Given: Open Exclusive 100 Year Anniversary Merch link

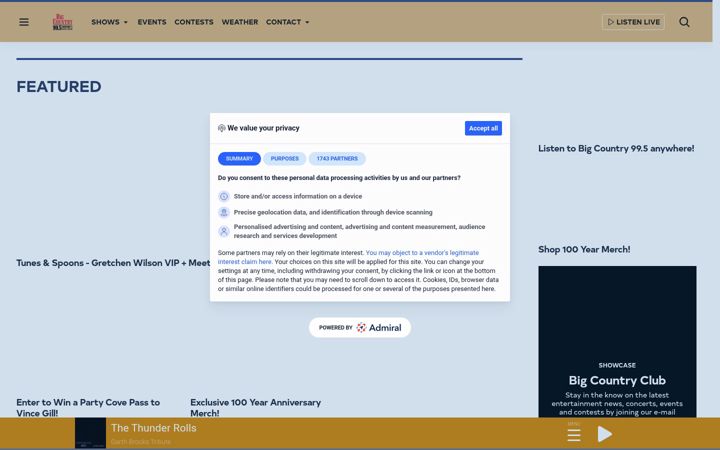Looking at the screenshot, I should [256, 408].
